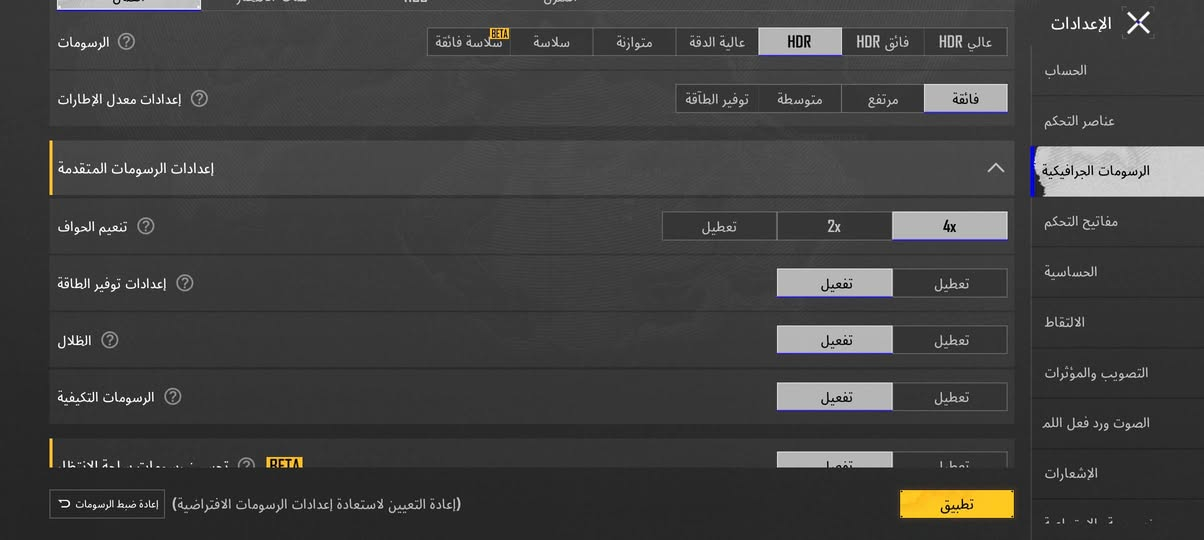
Task: Set frame rate to فائقة
Action: [x=965, y=99]
